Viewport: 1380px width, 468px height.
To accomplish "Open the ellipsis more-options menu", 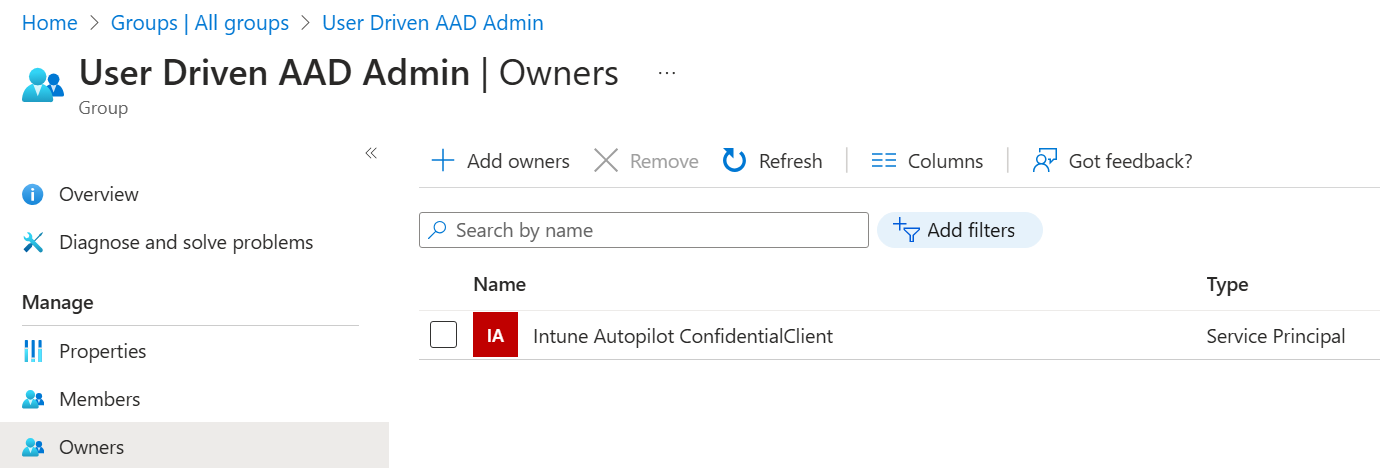I will pos(667,74).
